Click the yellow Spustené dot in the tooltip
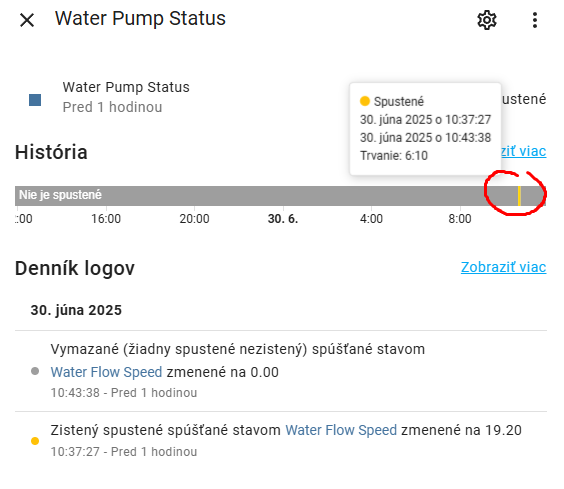The image size is (564, 489). tap(365, 101)
